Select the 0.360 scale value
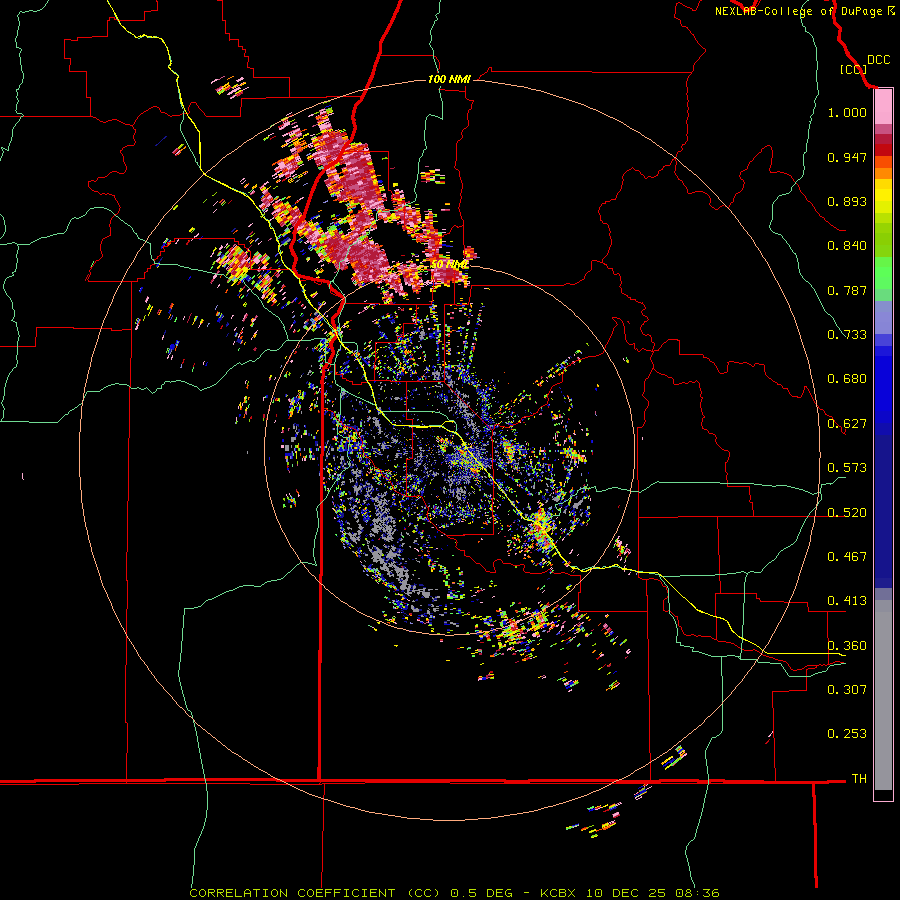The image size is (900, 900). [x=847, y=646]
